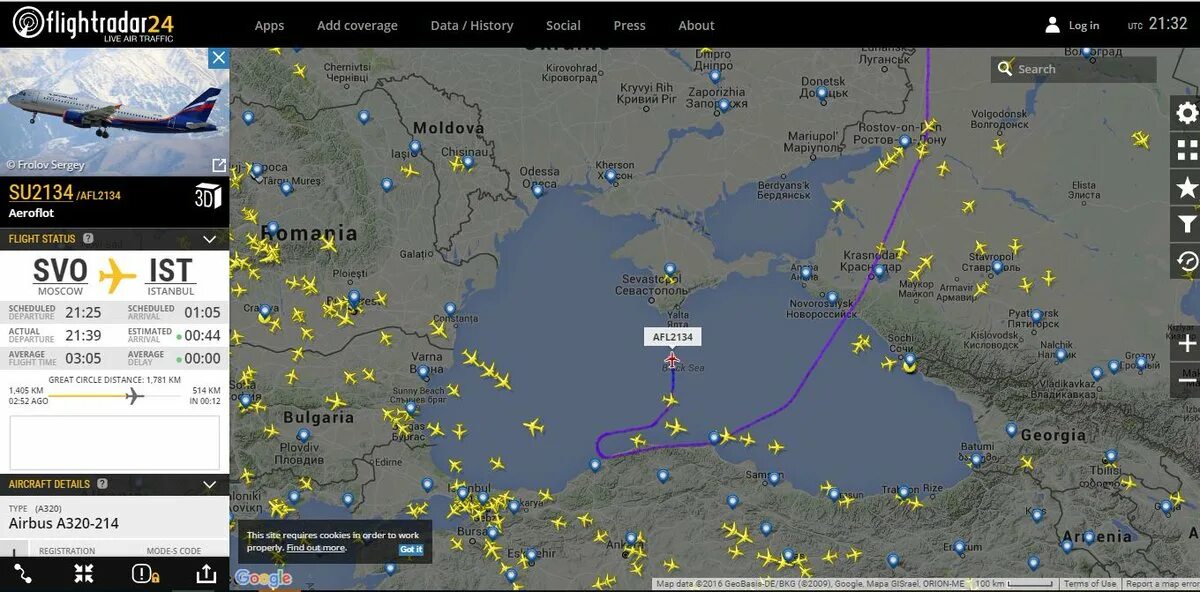Share this flight via upload icon
The width and height of the screenshot is (1200, 592).
[206, 574]
